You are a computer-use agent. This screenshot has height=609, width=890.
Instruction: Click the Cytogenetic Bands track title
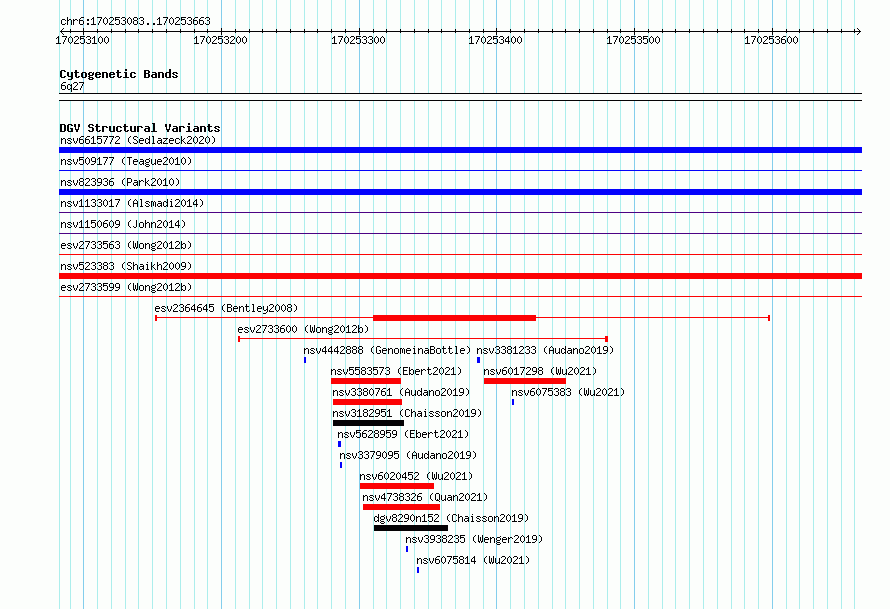click(x=119, y=74)
